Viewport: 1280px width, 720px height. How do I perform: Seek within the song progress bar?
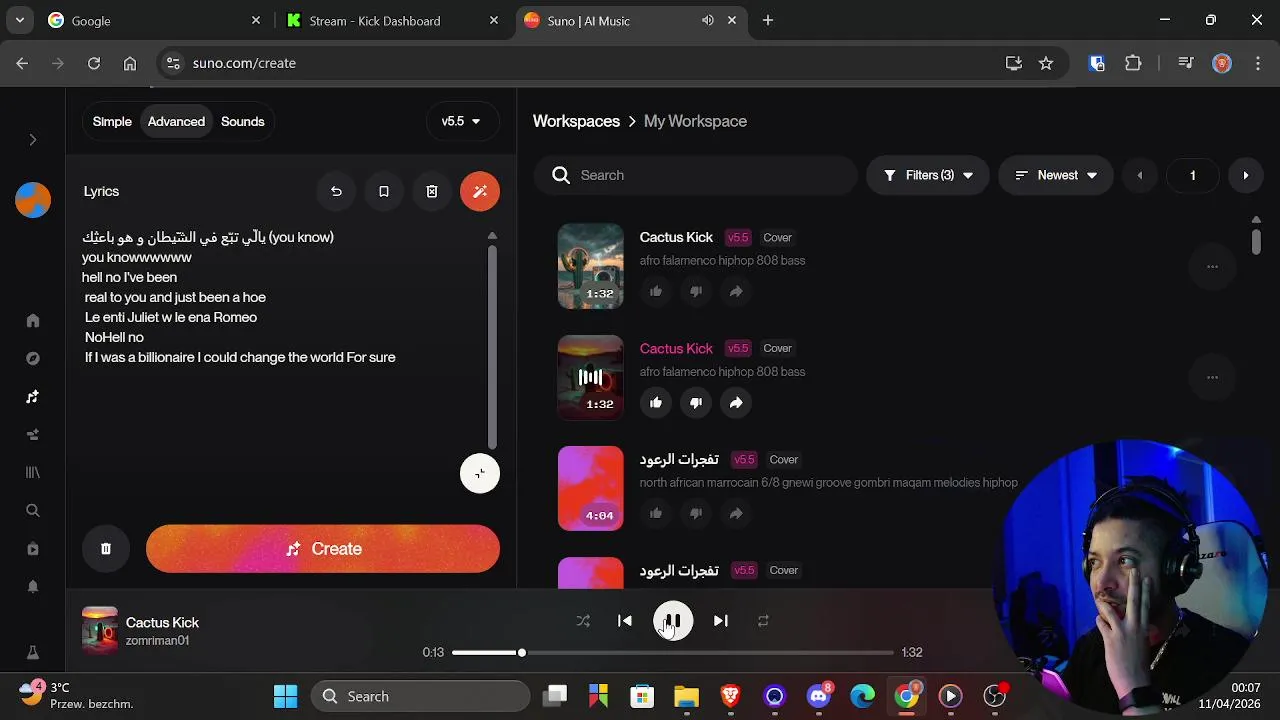click(673, 653)
